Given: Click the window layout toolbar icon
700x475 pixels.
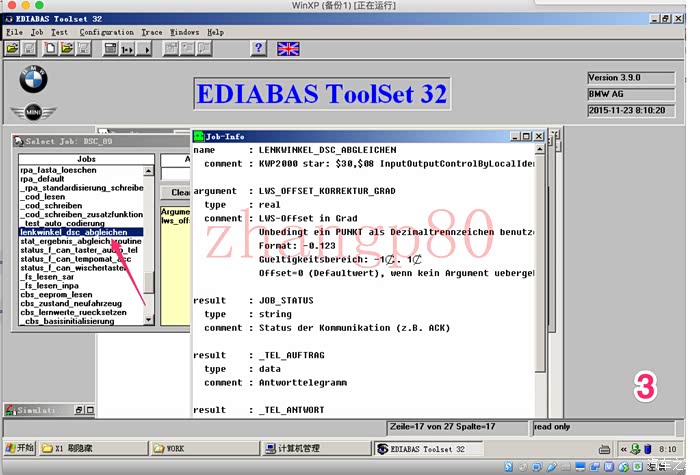Looking at the screenshot, I should (110, 48).
